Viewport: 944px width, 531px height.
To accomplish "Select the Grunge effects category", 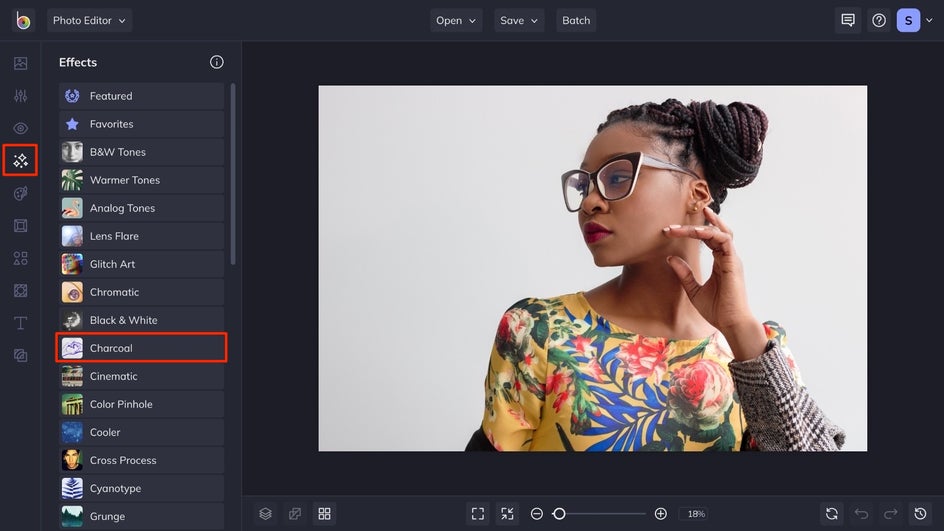I will (141, 516).
